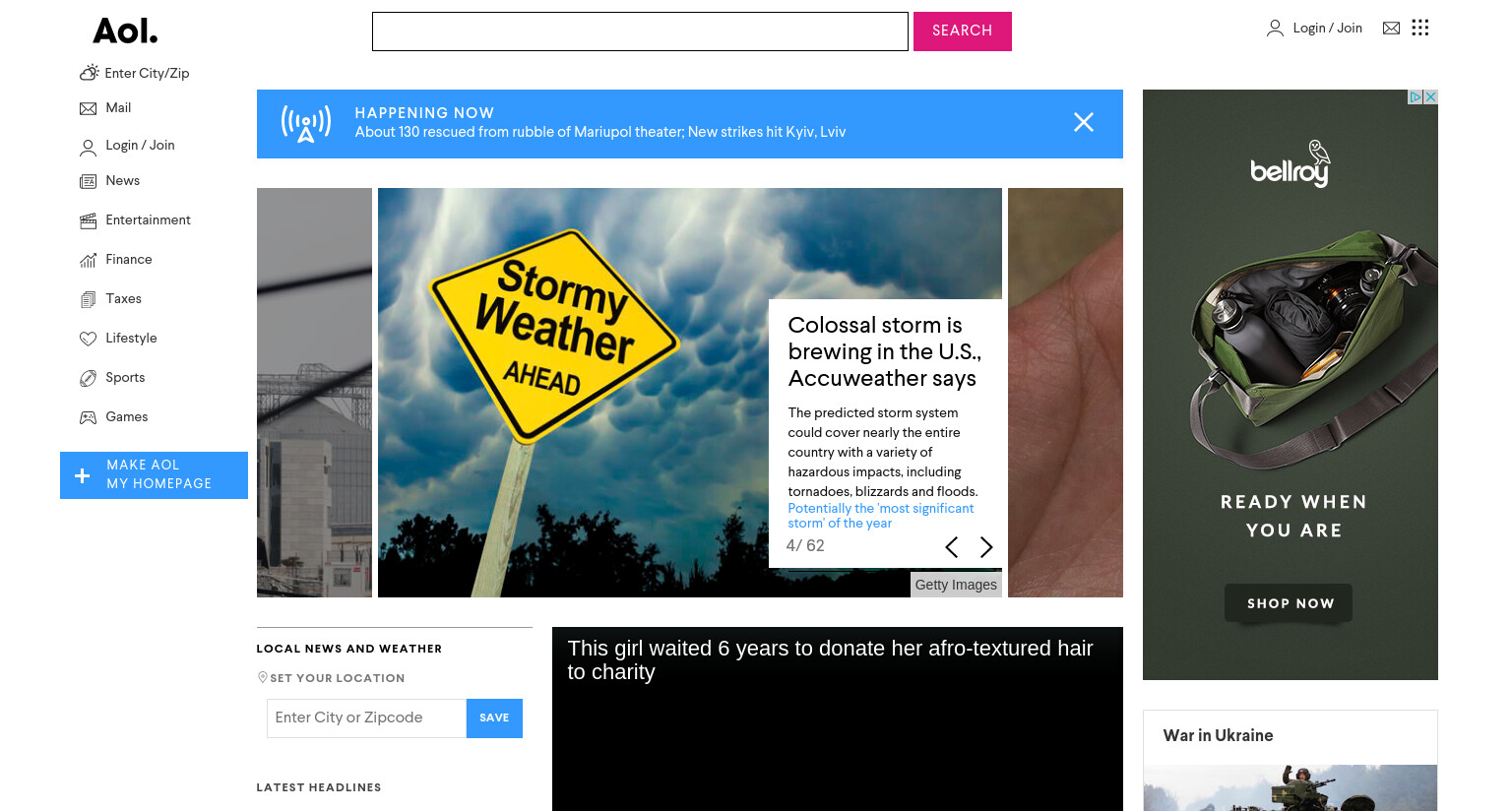1512x811 pixels.
Task: Go to the next slideshow story
Action: coord(986,547)
